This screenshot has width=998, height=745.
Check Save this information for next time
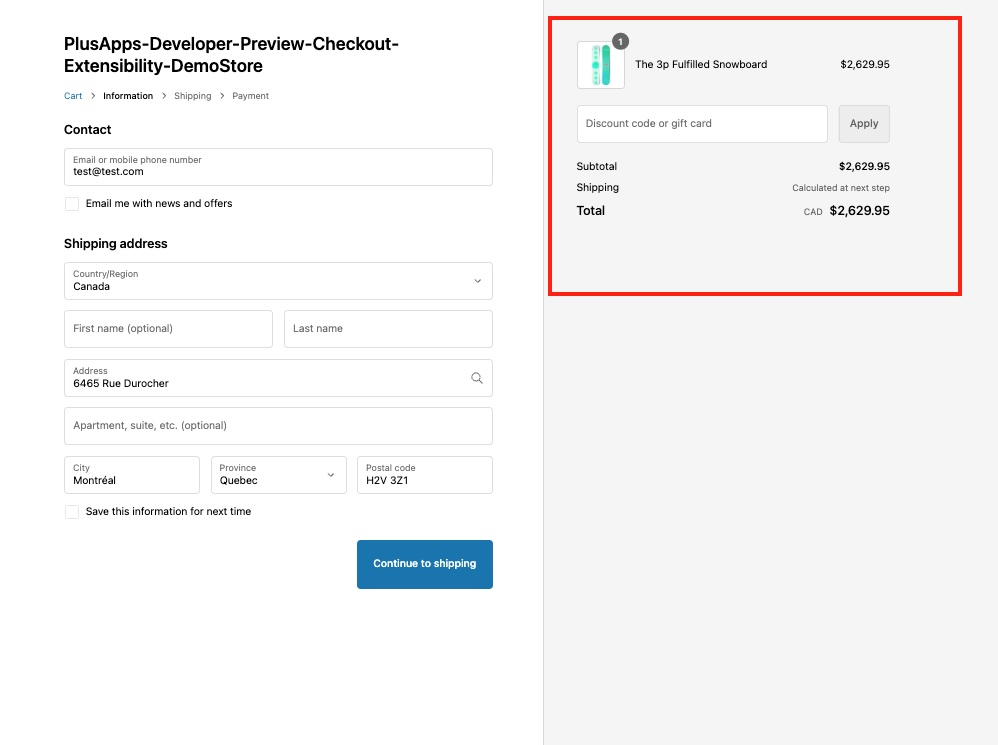click(x=72, y=512)
